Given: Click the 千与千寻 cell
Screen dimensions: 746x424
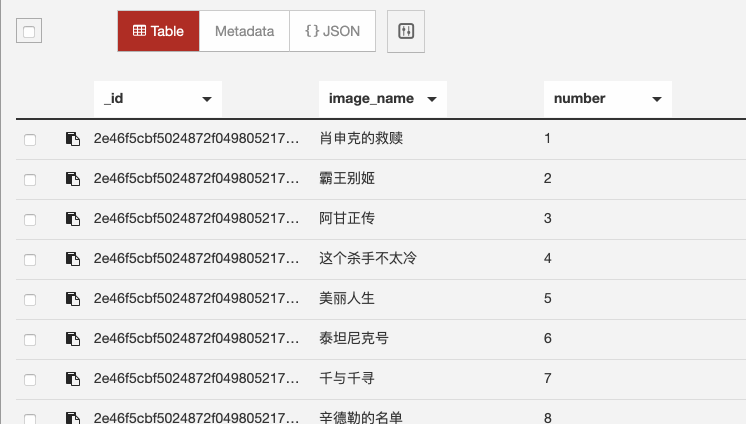Looking at the screenshot, I should click(347, 378).
